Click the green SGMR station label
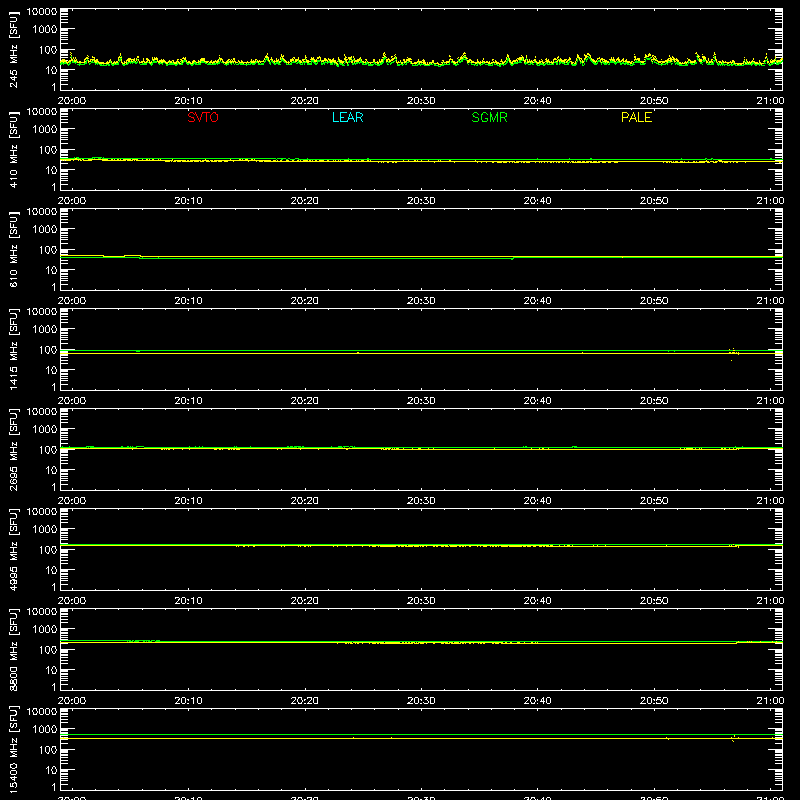Image resolution: width=800 pixels, height=800 pixels. [x=489, y=117]
